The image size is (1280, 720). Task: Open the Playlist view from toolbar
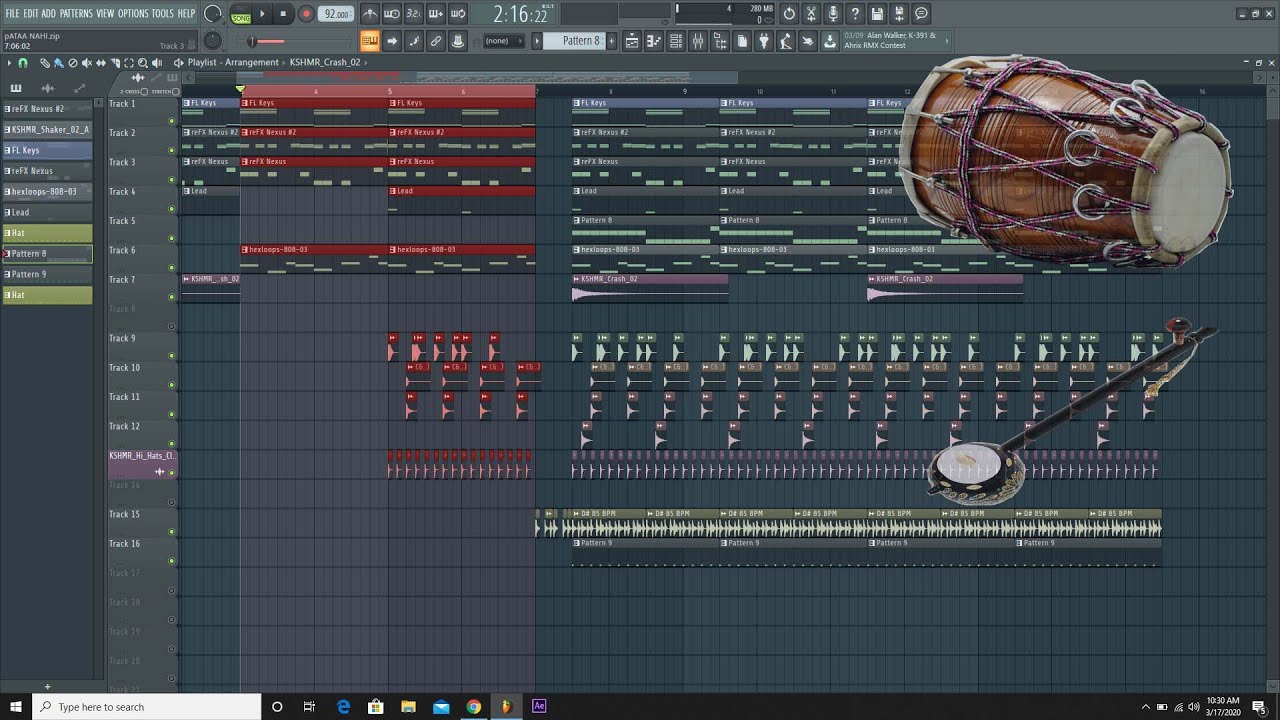pos(632,41)
